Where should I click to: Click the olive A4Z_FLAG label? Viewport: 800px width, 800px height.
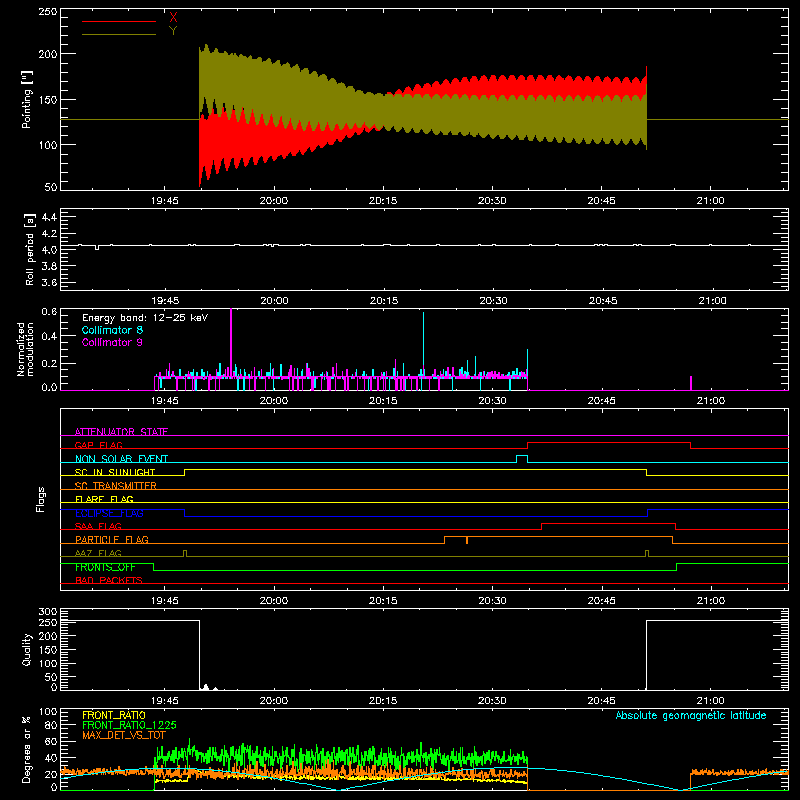point(98,553)
